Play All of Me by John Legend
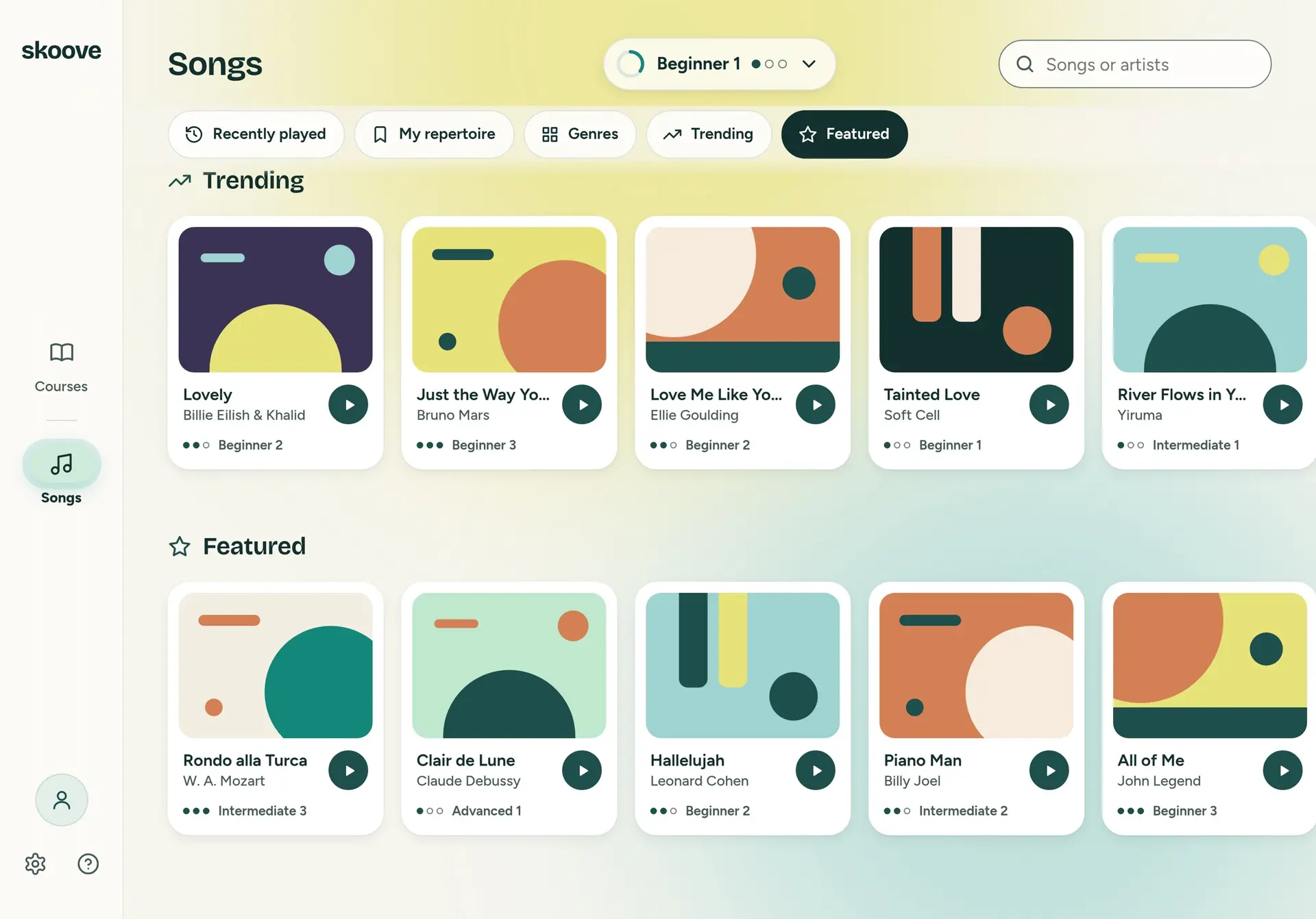This screenshot has height=919, width=1316. coord(1283,770)
